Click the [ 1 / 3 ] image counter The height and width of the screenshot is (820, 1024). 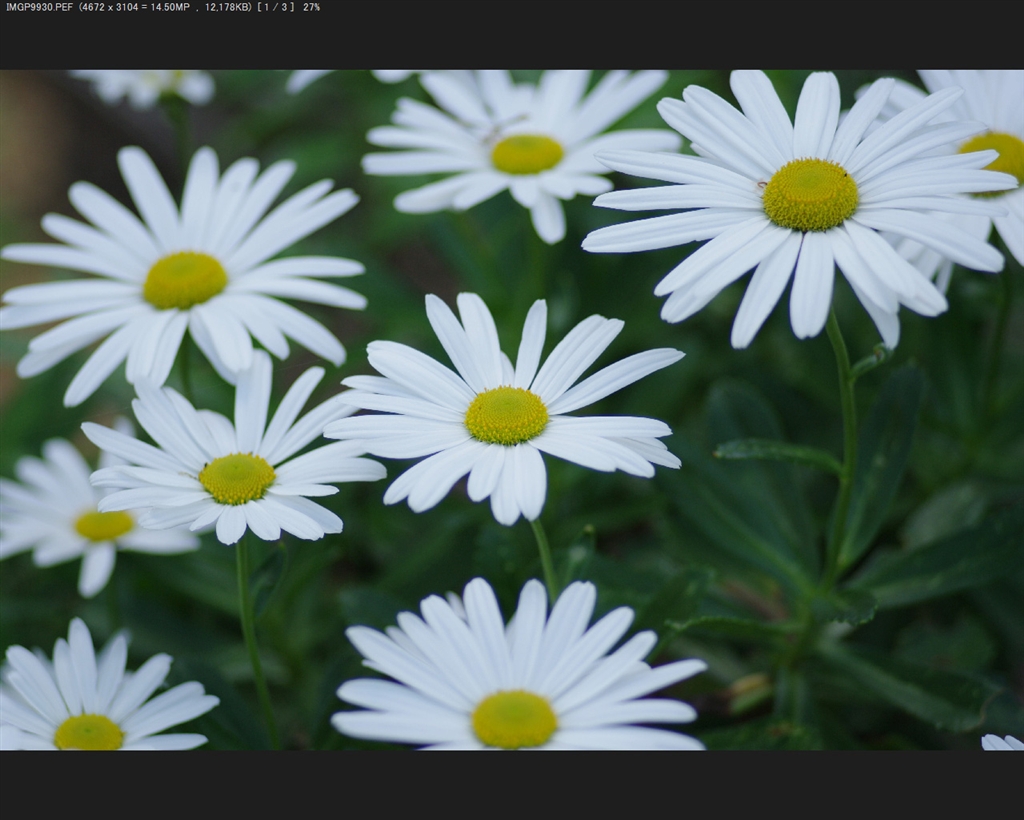tap(276, 7)
